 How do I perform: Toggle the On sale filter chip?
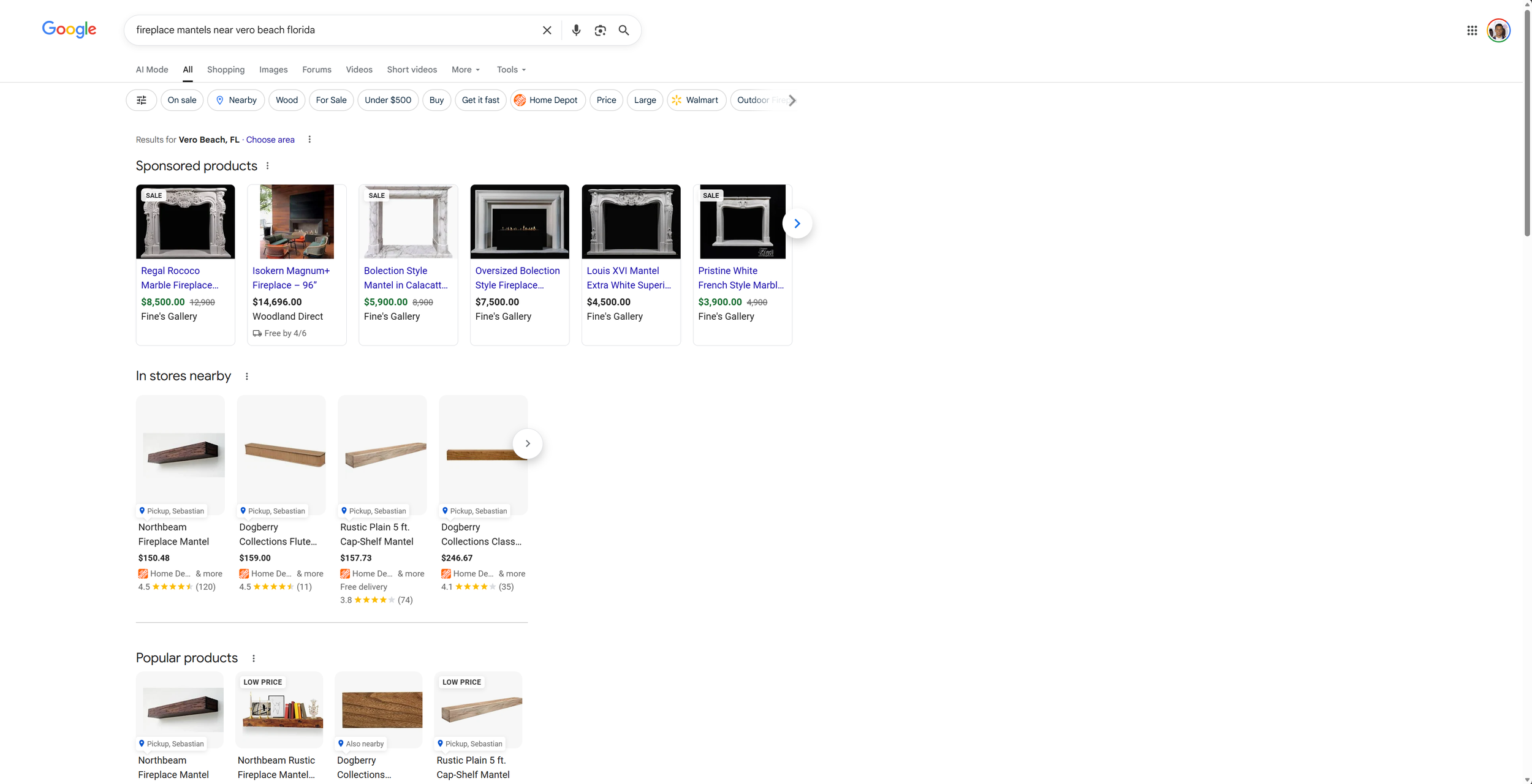coord(182,100)
